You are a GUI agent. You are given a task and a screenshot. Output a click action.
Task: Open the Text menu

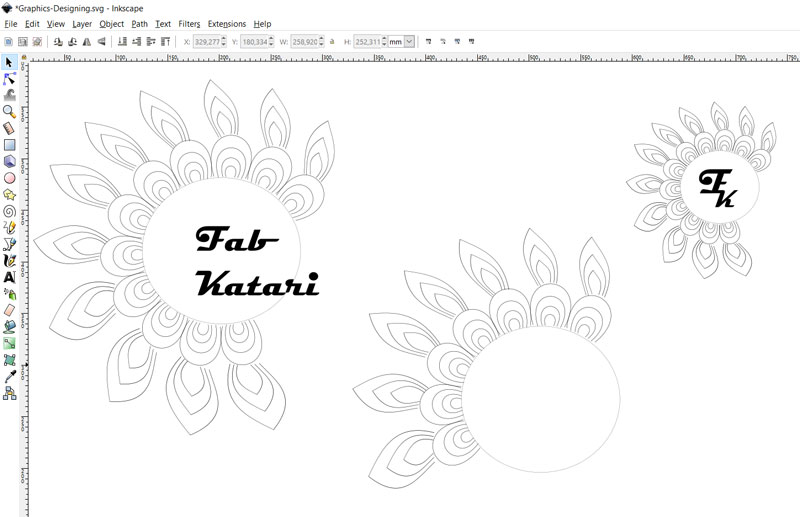point(163,24)
